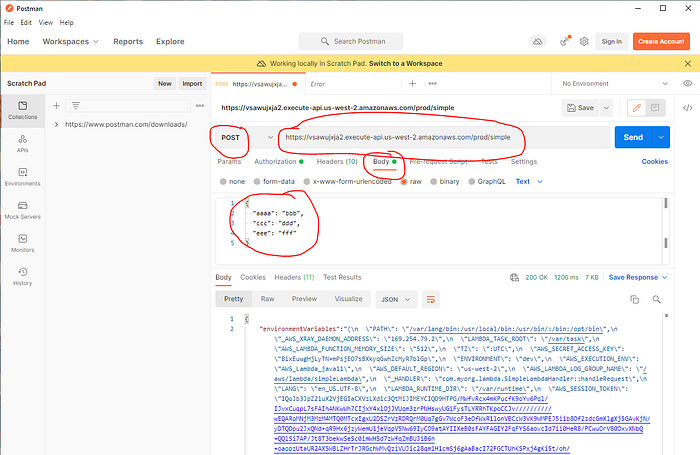Open the Send button dropdown arrow
The width and height of the screenshot is (700, 455).
pos(661,138)
